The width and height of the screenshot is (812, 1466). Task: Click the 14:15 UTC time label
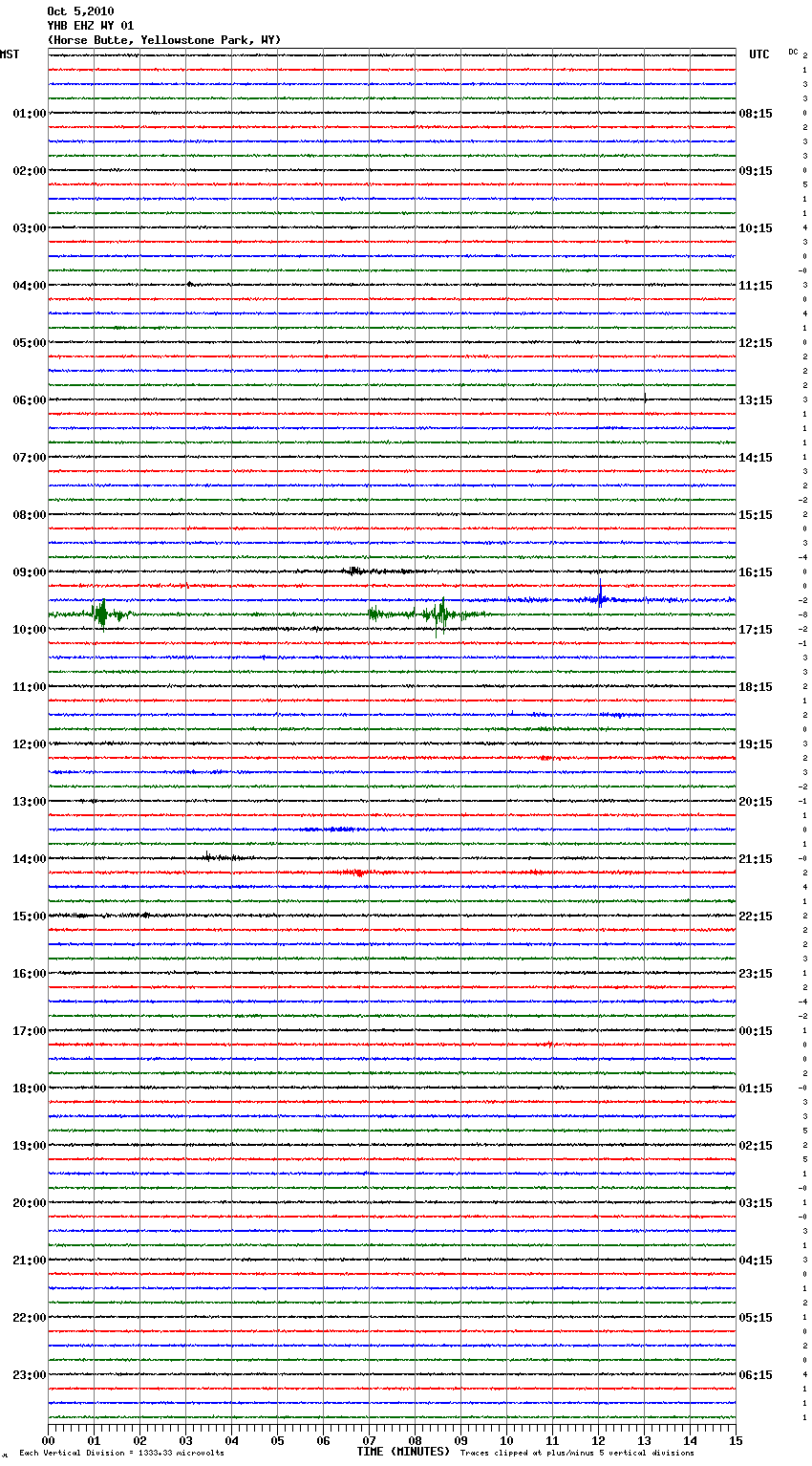(x=756, y=458)
